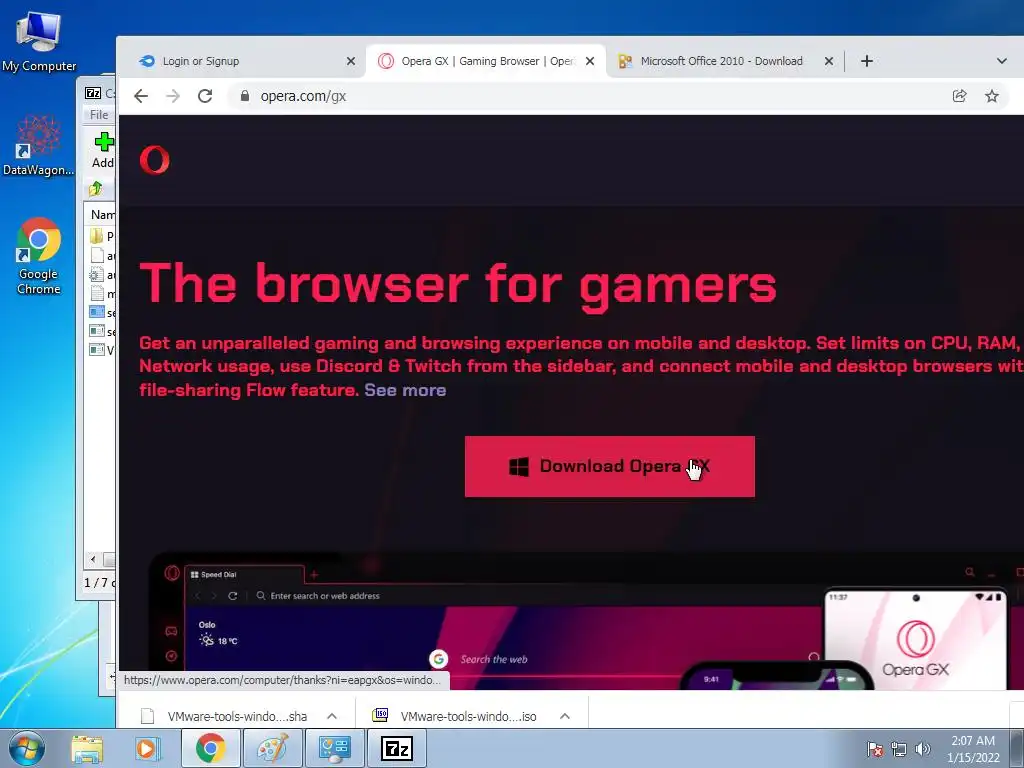This screenshot has height=768, width=1024.
Task: Click the padlock site info icon
Action: point(245,96)
